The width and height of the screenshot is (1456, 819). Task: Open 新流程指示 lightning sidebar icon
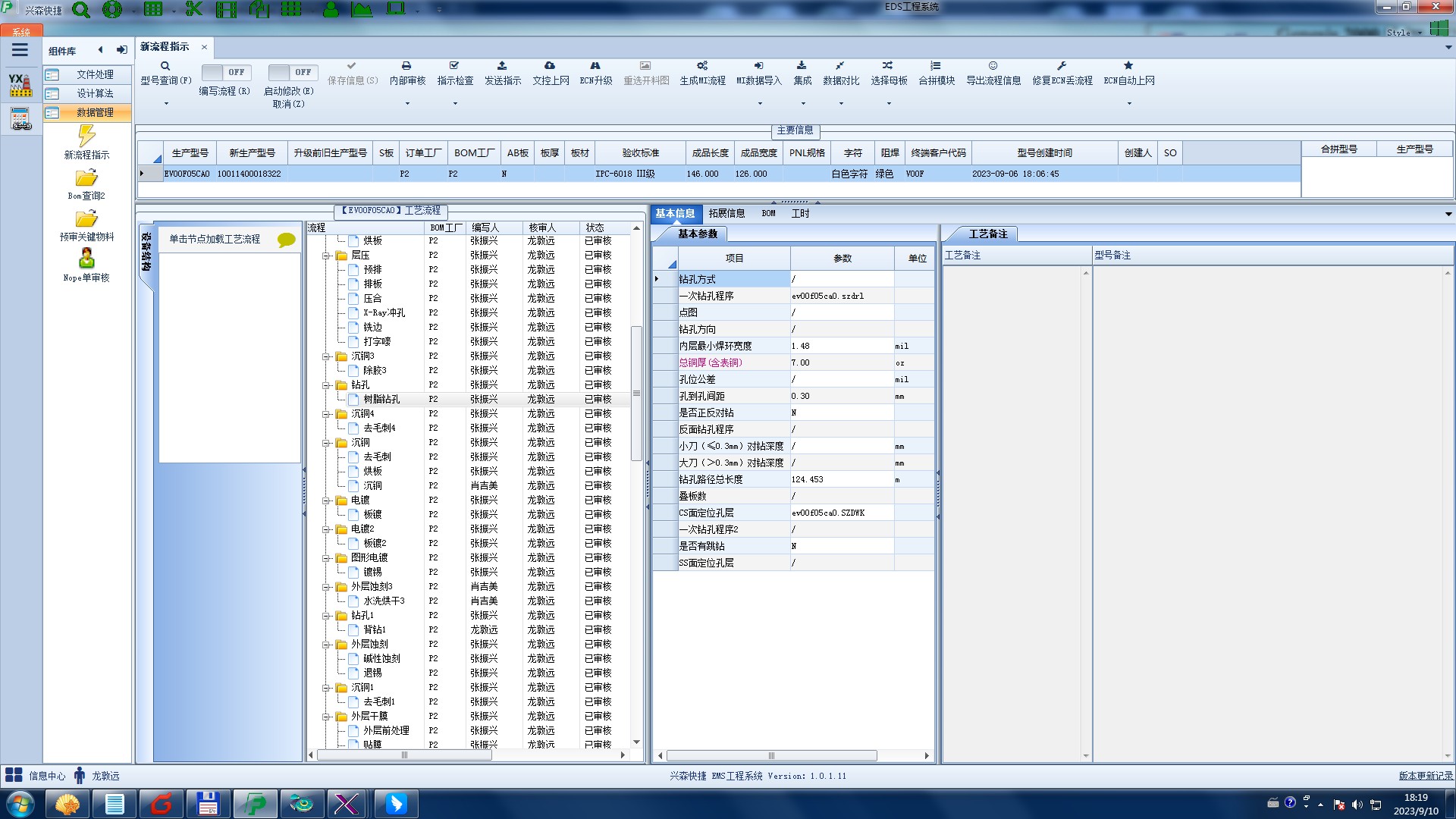tap(86, 136)
